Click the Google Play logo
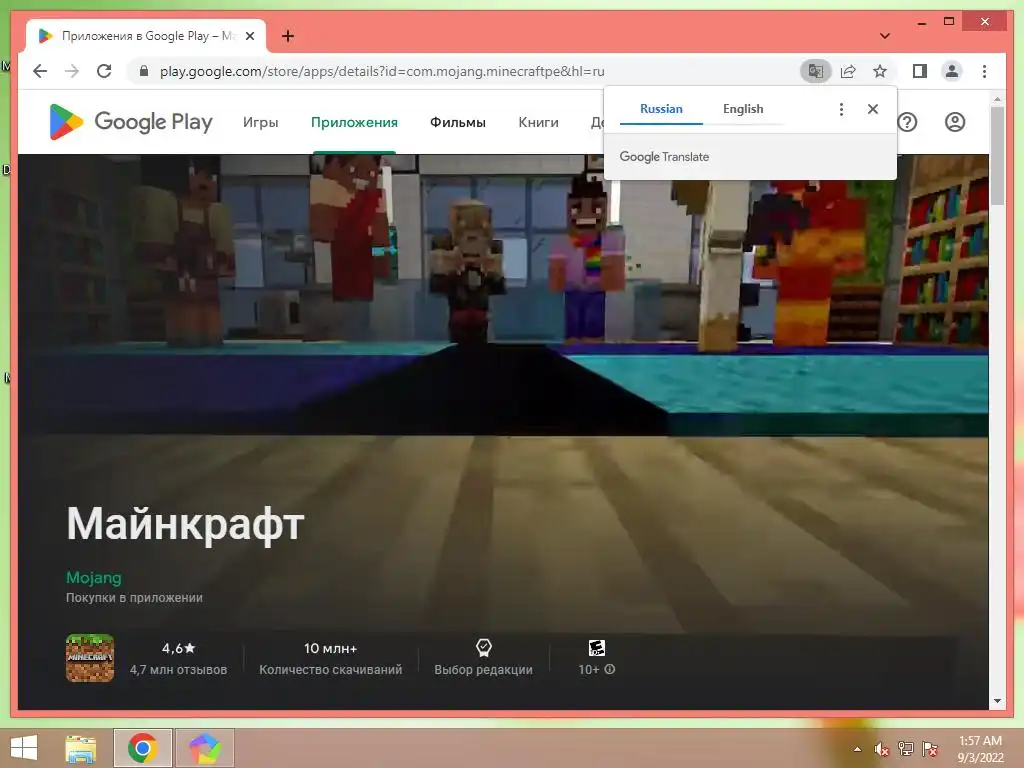Viewport: 1024px width, 768px height. 131,122
